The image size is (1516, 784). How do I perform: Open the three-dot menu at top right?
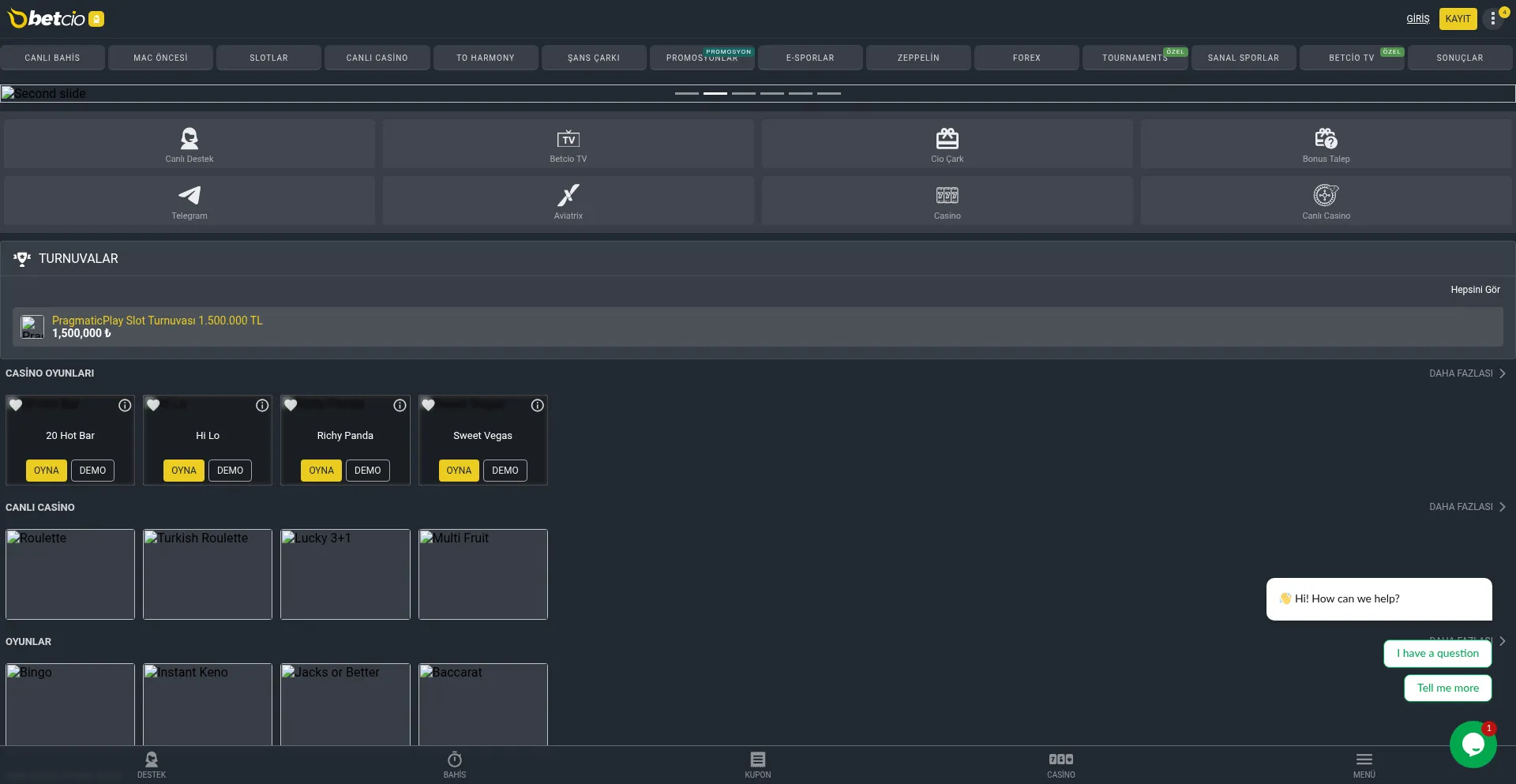point(1492,19)
